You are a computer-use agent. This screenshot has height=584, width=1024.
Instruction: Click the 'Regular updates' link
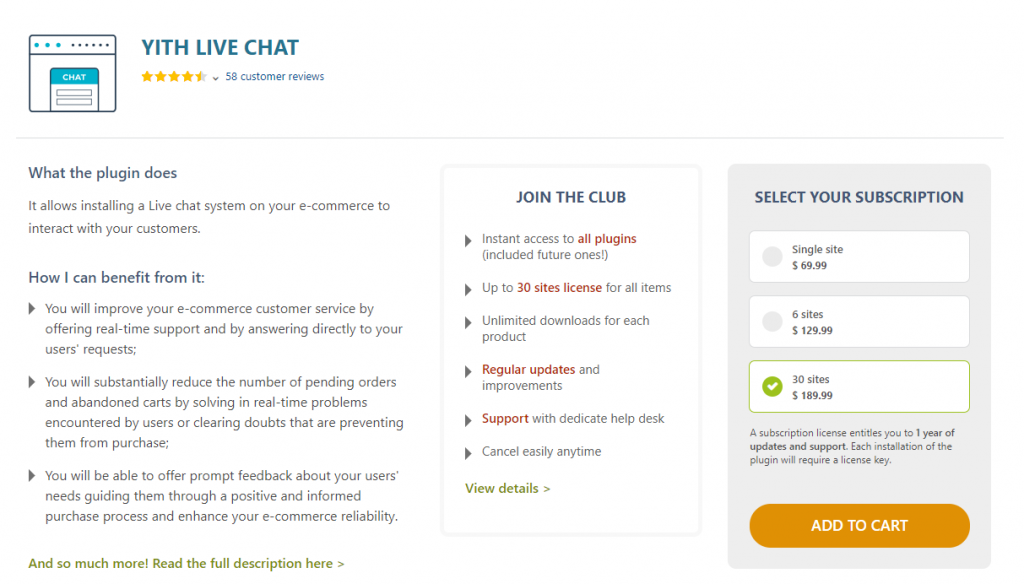tap(528, 370)
